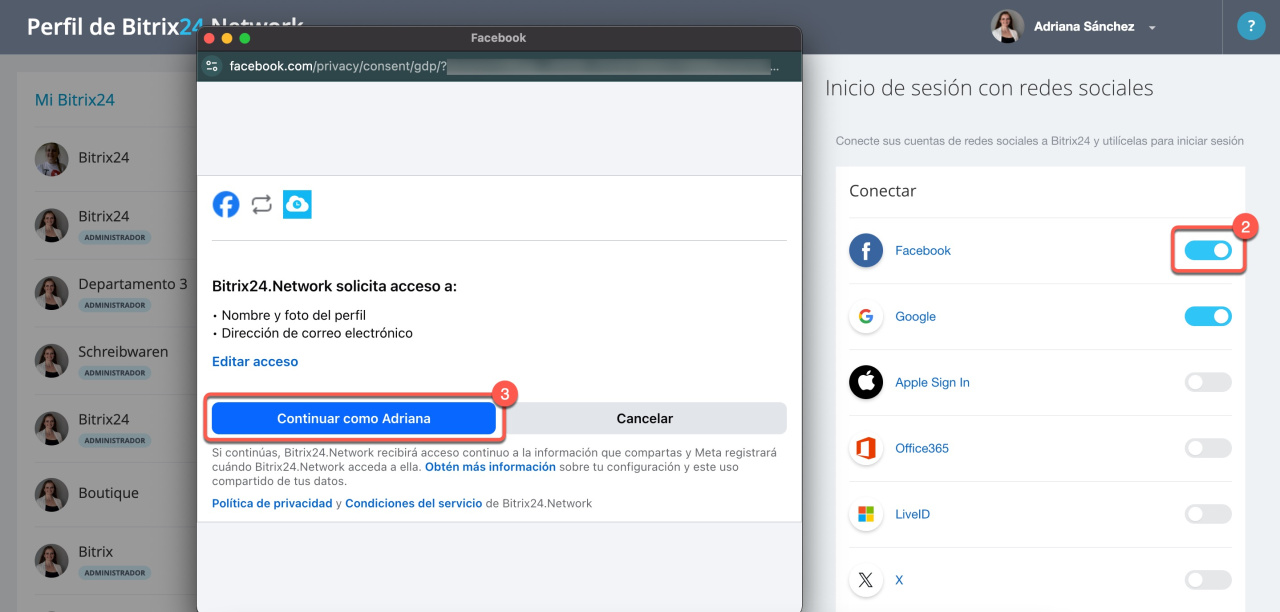
Task: Click the Office365 icon
Action: pyautogui.click(x=866, y=448)
